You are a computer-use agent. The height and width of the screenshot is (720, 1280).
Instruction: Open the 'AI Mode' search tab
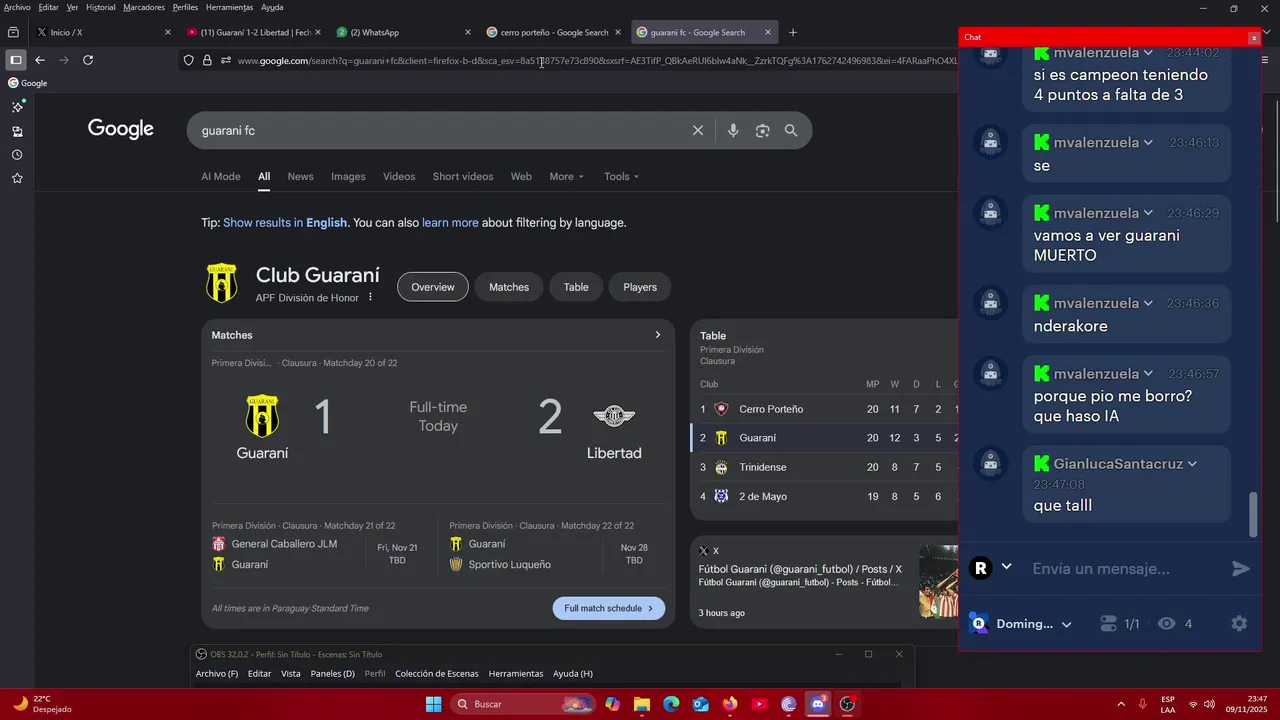tap(221, 176)
